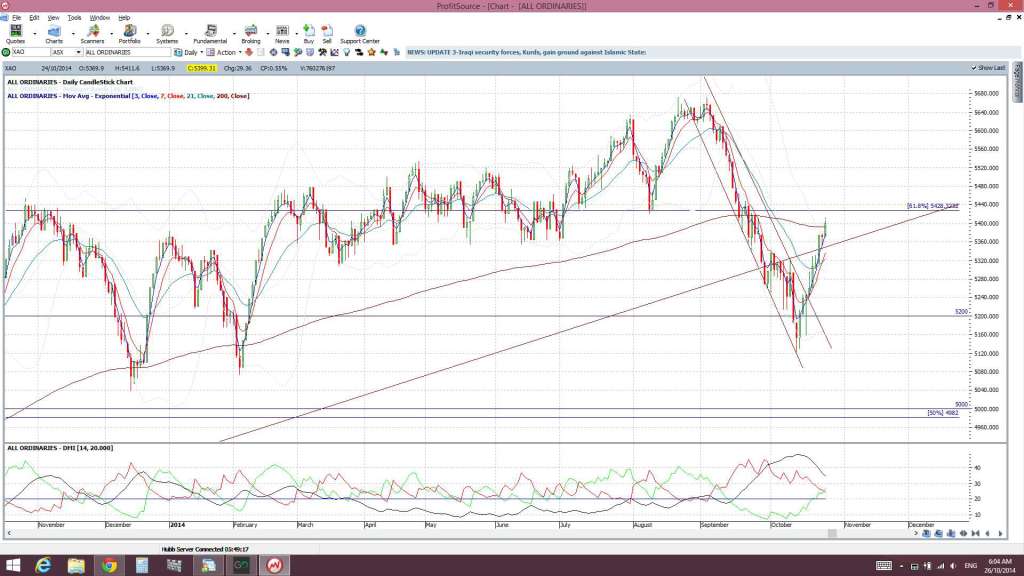
Task: Click the left-pointing chart scroll arrow at bottom-right
Action: [x=987, y=534]
